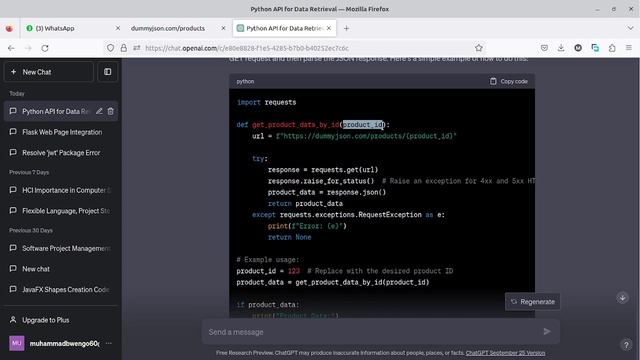Close the dummyjson.com/products tab
This screenshot has height=360, width=640.
223,28
